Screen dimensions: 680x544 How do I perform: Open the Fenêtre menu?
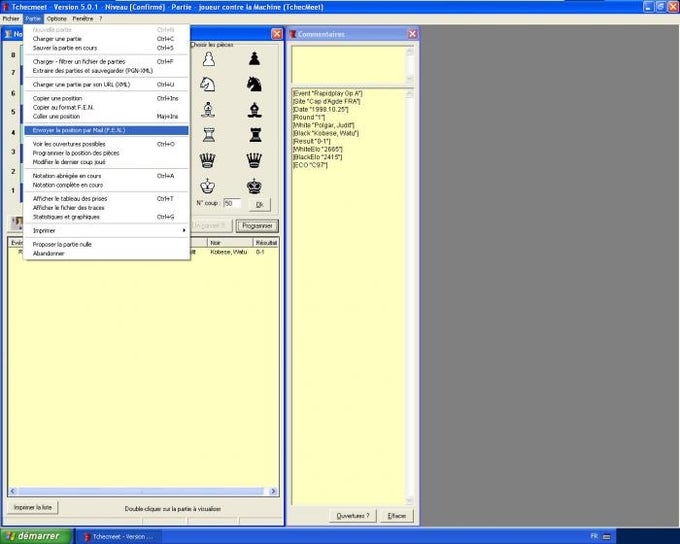(x=83, y=19)
